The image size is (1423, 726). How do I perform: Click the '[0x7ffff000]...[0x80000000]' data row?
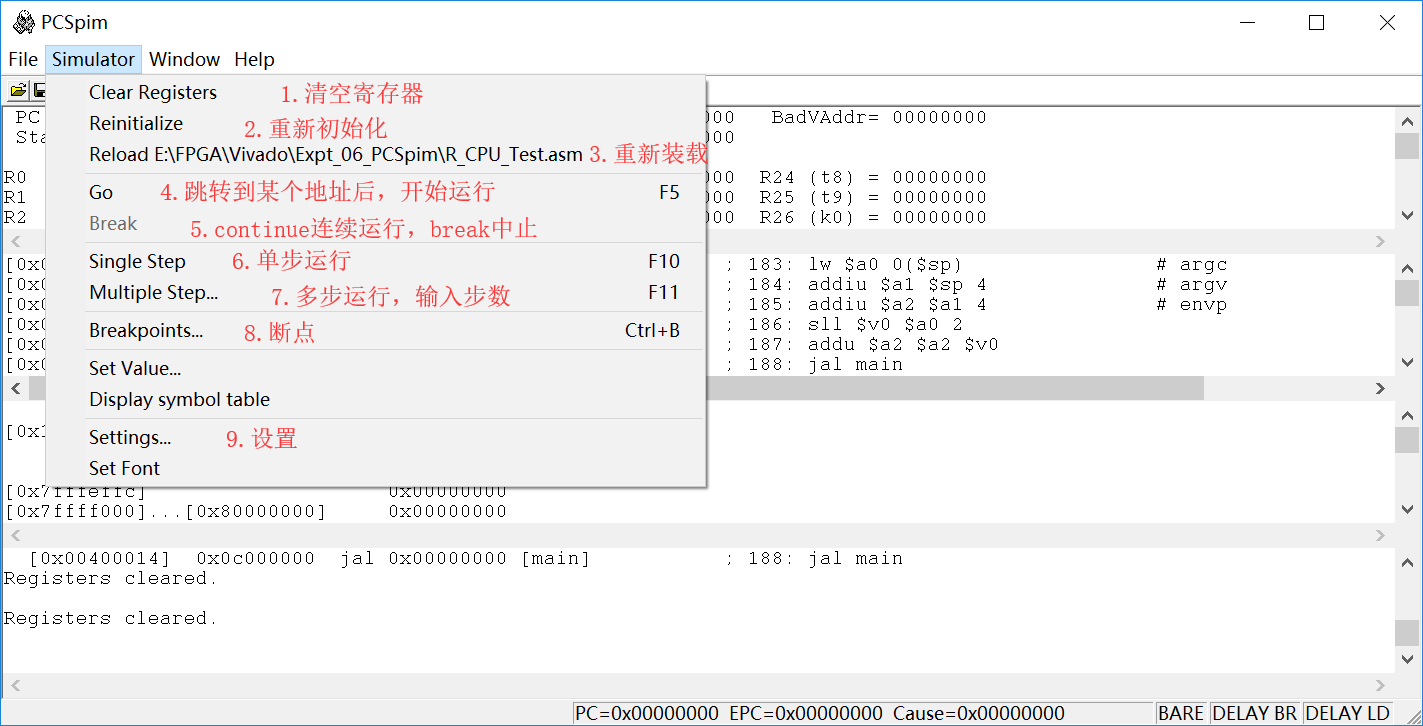tap(256, 512)
